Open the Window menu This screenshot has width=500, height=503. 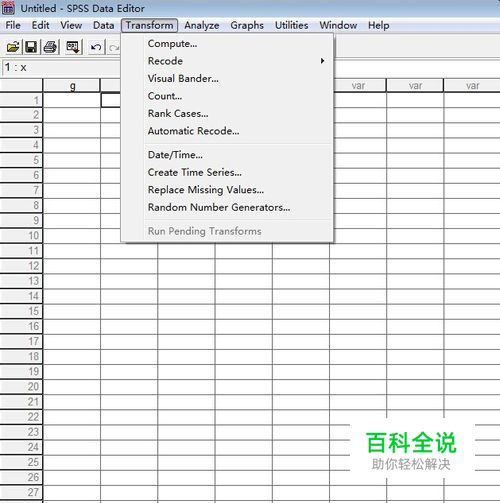[338, 25]
